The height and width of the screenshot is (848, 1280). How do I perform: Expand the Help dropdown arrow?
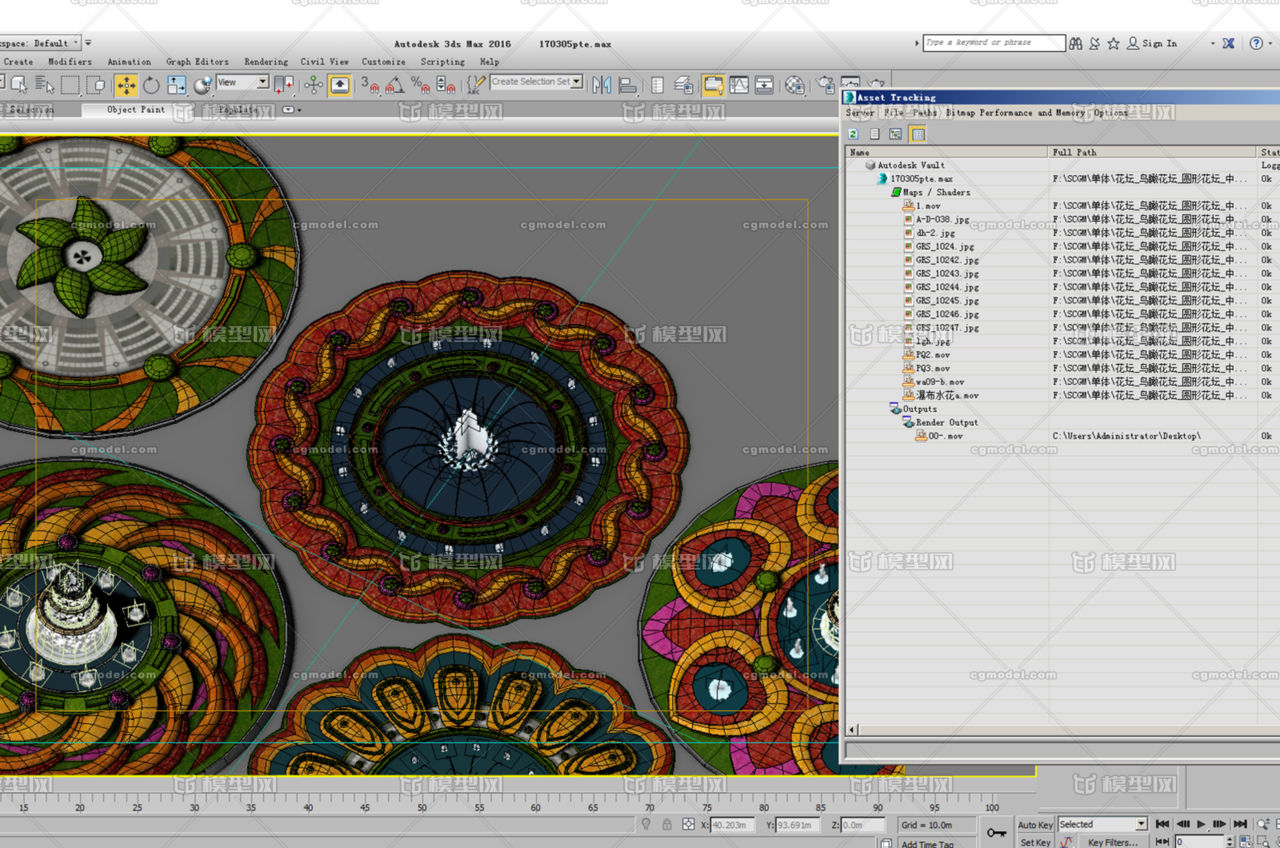(x=1270, y=43)
